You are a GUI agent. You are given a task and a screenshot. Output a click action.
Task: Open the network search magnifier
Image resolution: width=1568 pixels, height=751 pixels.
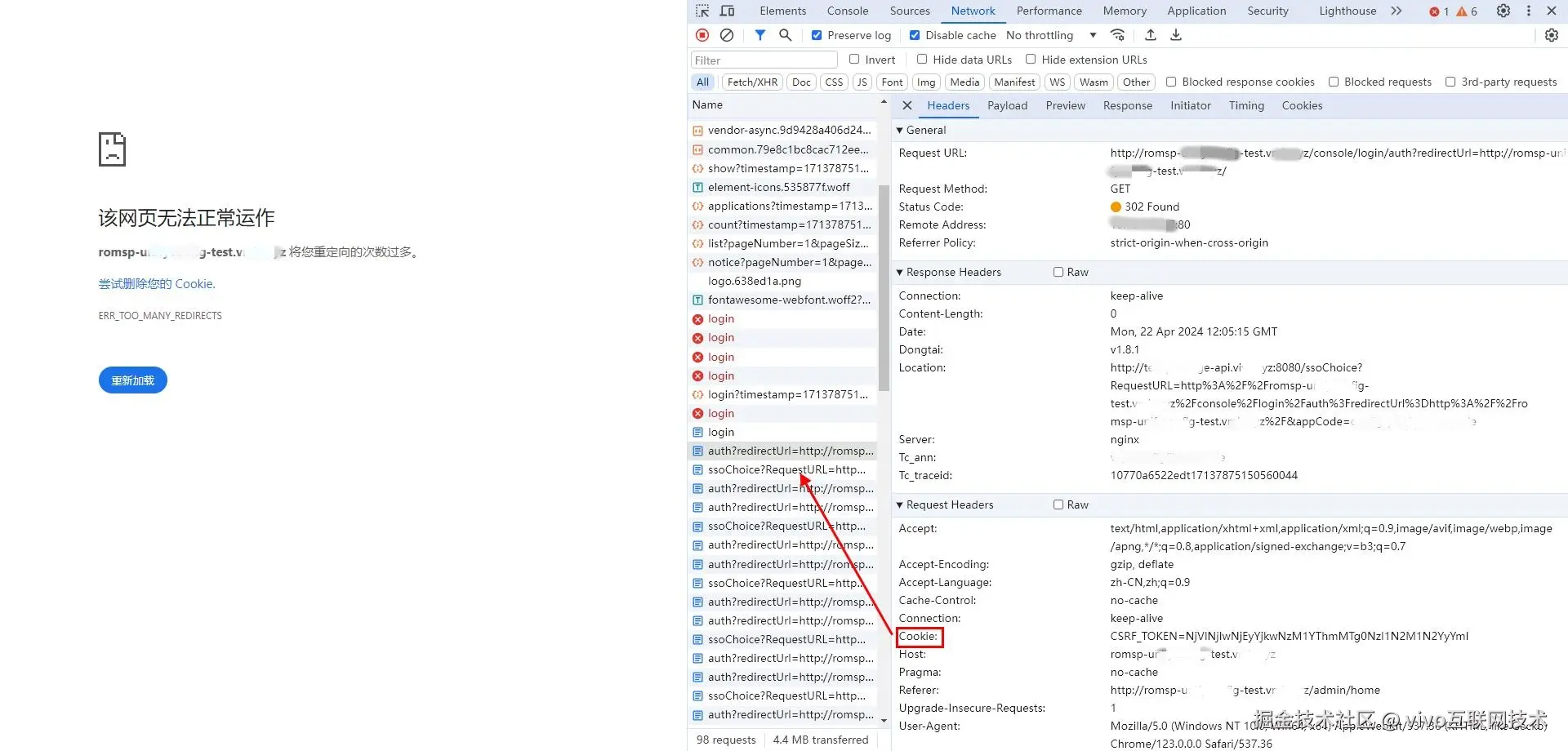click(786, 35)
